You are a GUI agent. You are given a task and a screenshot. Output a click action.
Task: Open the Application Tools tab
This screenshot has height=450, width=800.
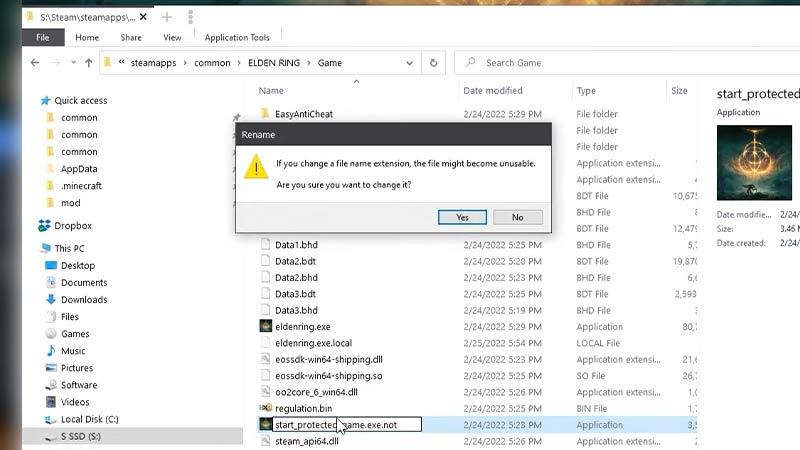point(237,38)
